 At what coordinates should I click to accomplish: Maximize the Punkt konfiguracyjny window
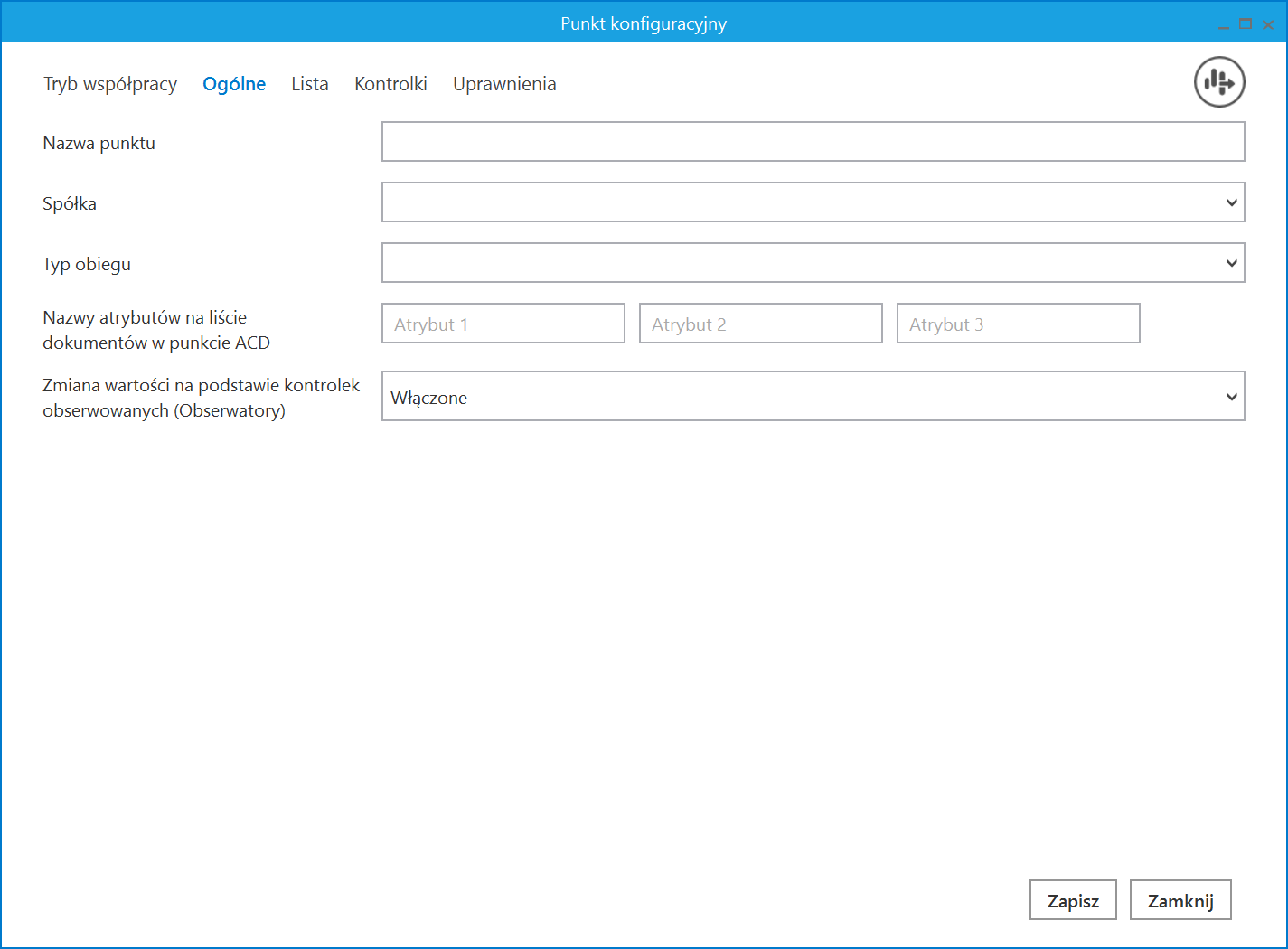coord(1246,24)
